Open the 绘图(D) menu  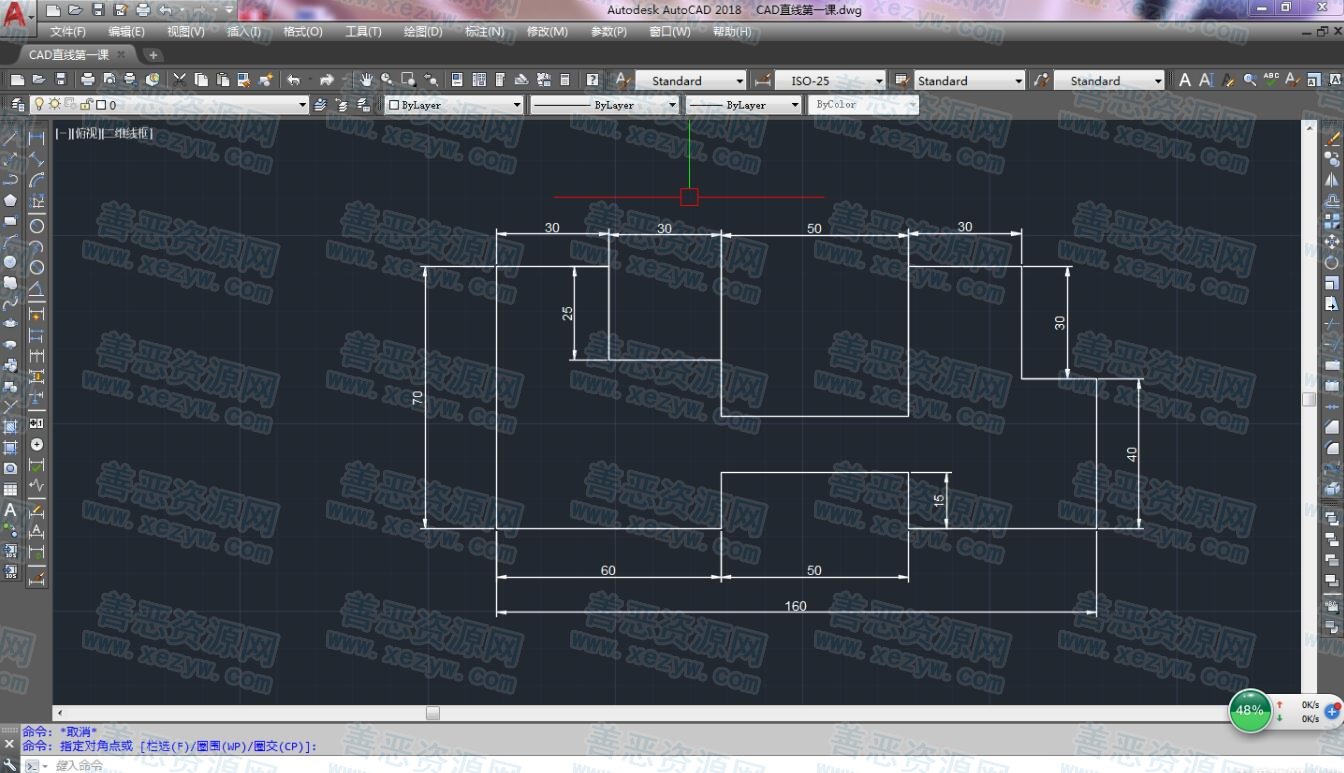pyautogui.click(x=422, y=32)
